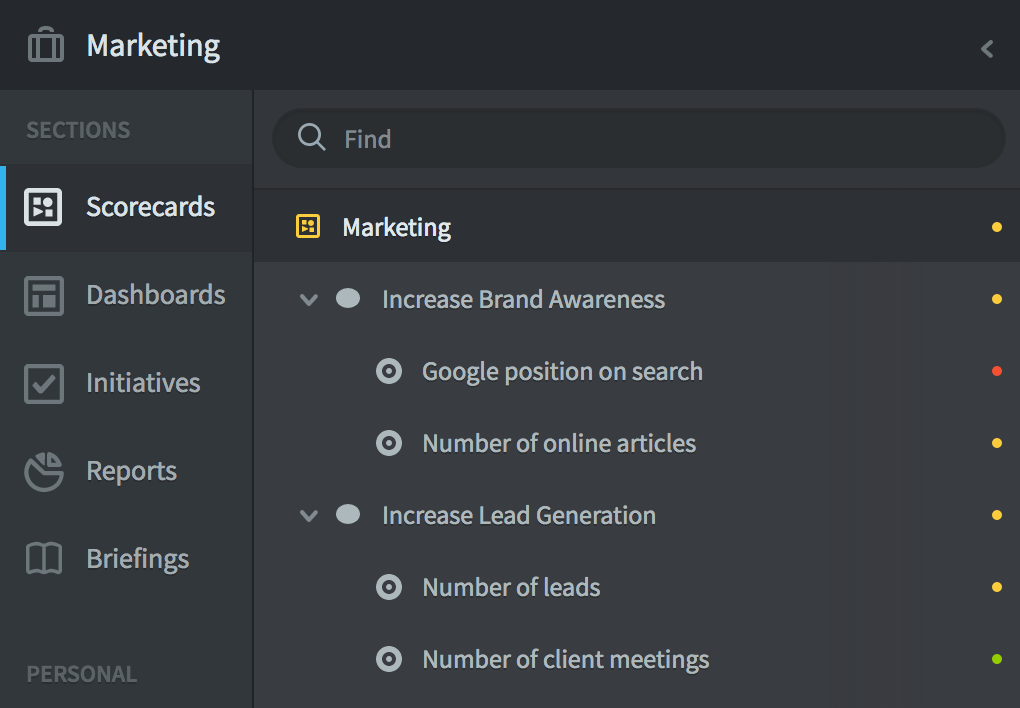Screen dimensions: 1020x708
Task: Click red status dot for Google position
Action: click(996, 372)
